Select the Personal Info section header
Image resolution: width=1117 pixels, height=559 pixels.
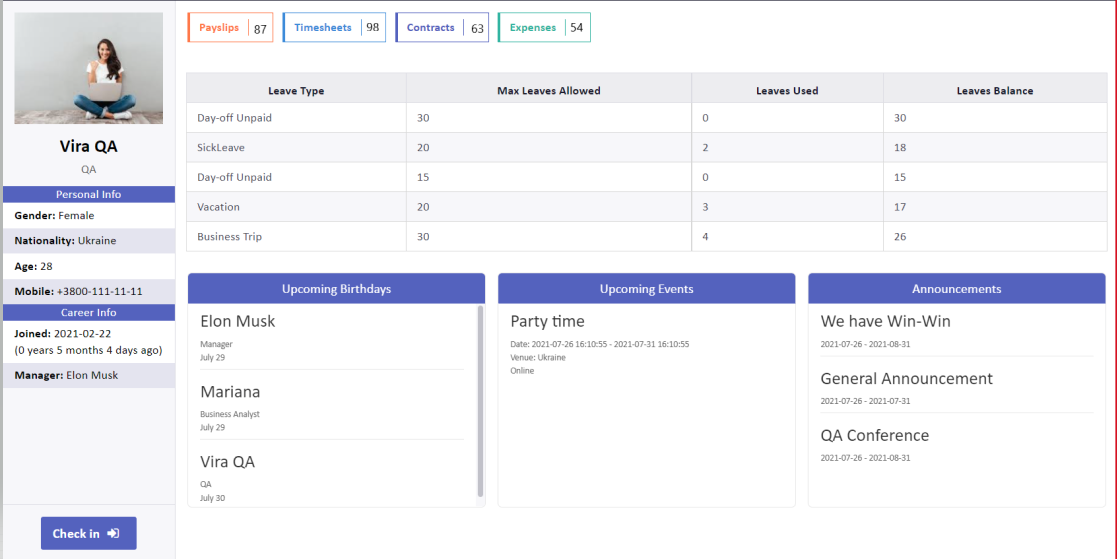(89, 194)
